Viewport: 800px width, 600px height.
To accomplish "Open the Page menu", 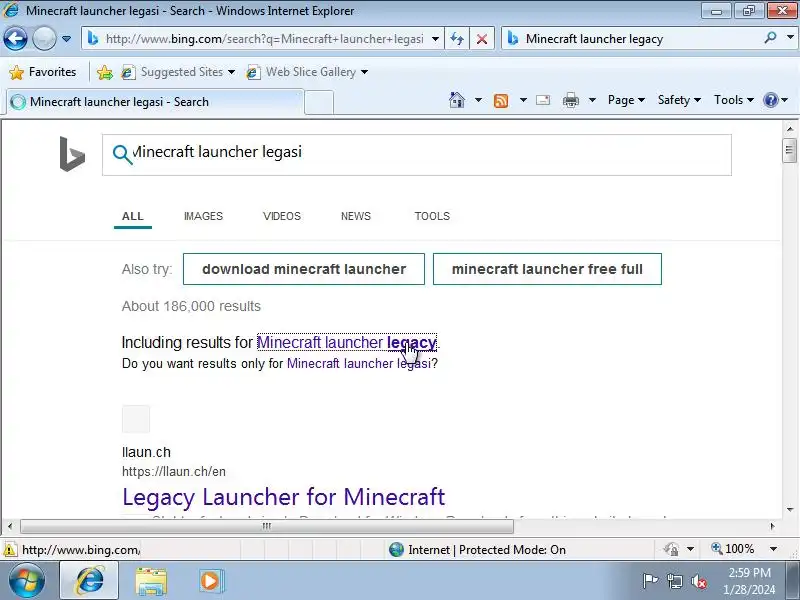I will coord(626,100).
